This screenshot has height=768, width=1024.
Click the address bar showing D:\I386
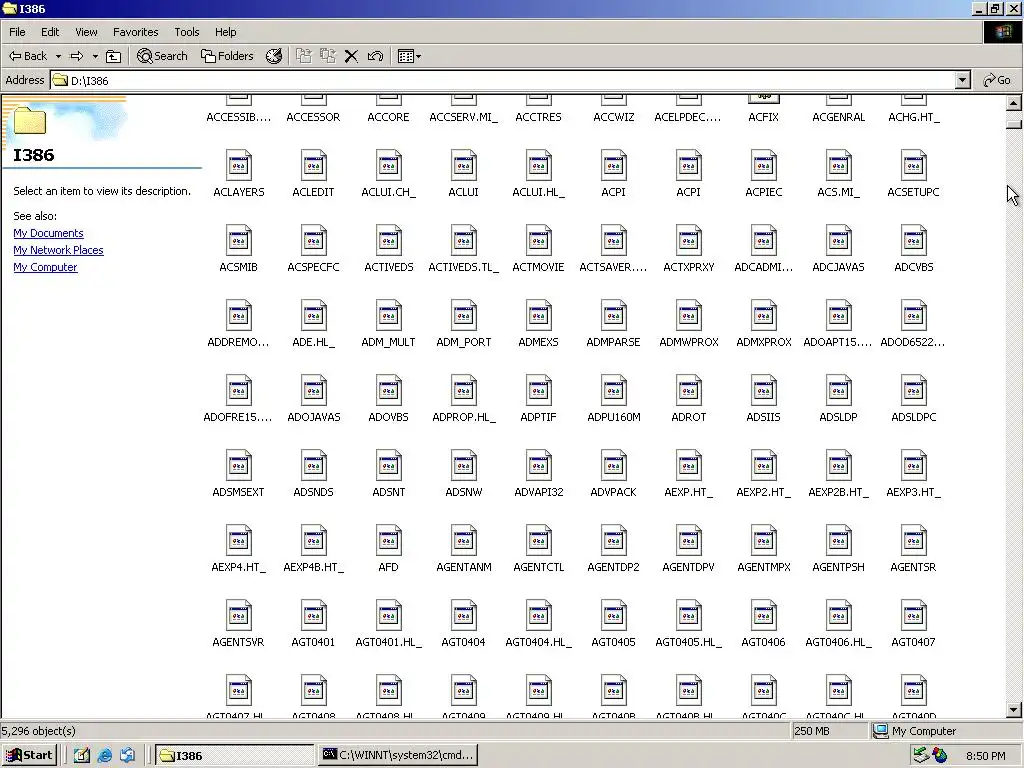click(x=503, y=80)
